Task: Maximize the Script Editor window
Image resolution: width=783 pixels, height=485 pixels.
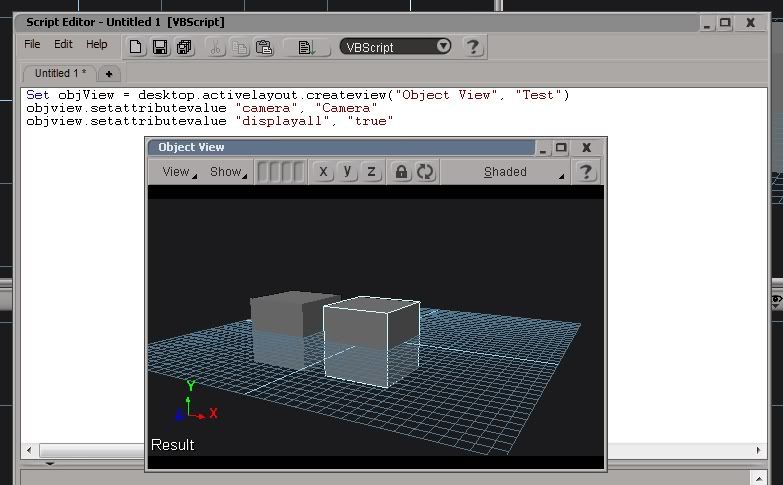Action: click(x=725, y=23)
